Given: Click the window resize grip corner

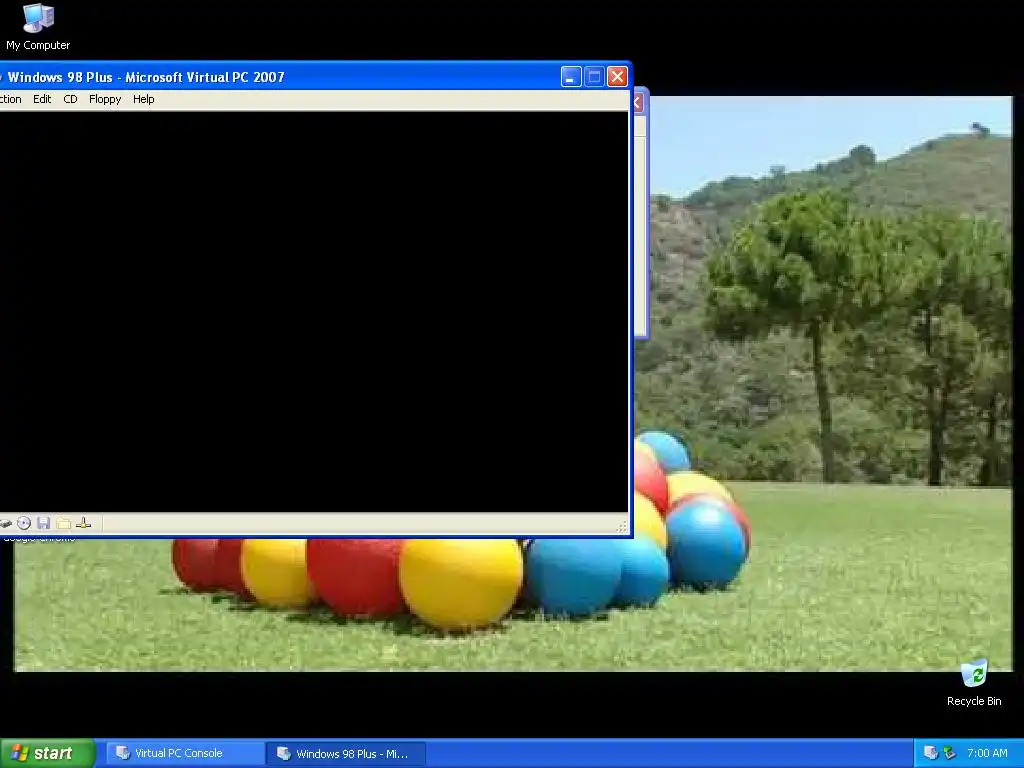Looking at the screenshot, I should click(622, 526).
